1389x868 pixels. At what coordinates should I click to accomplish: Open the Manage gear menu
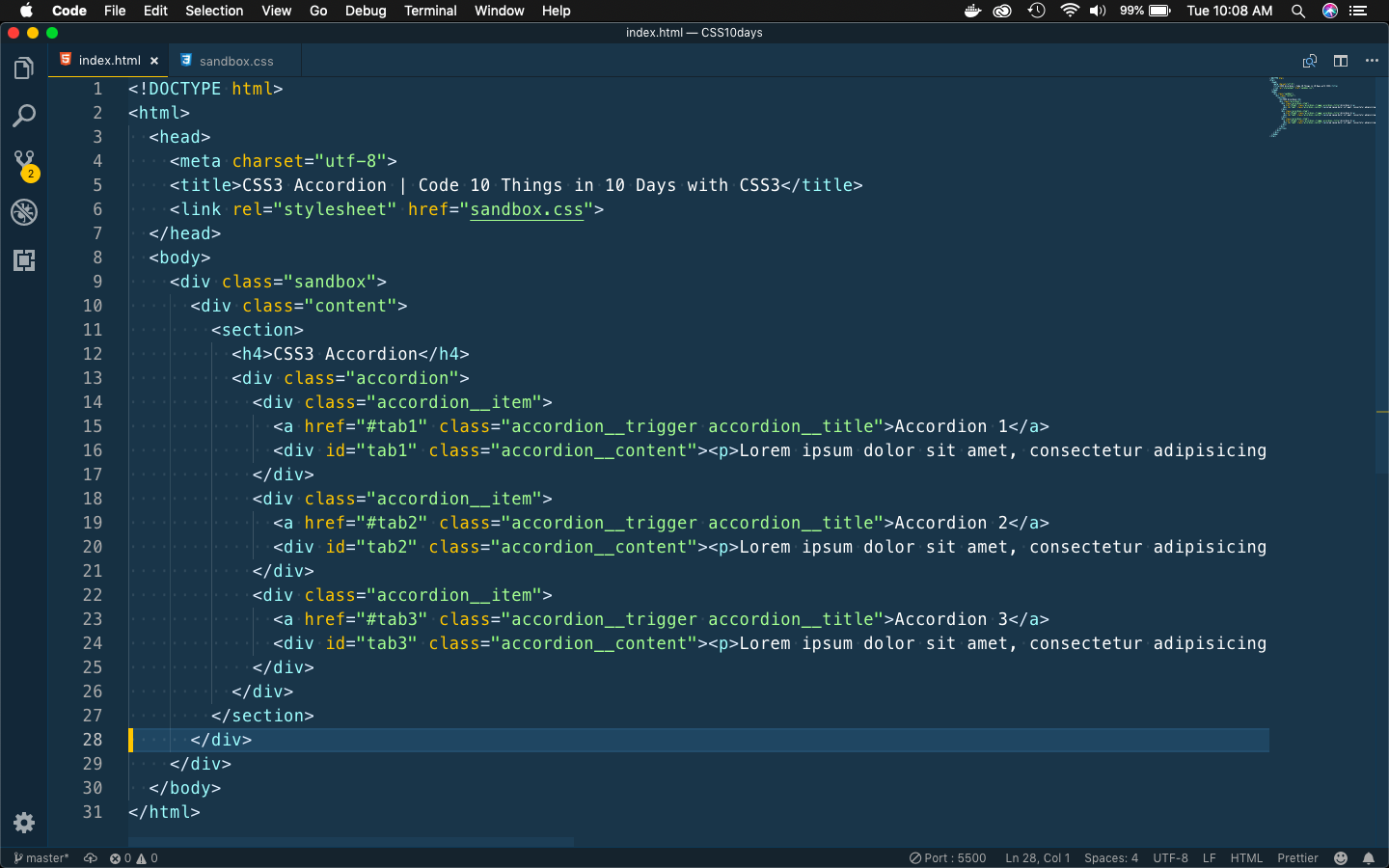point(24,823)
